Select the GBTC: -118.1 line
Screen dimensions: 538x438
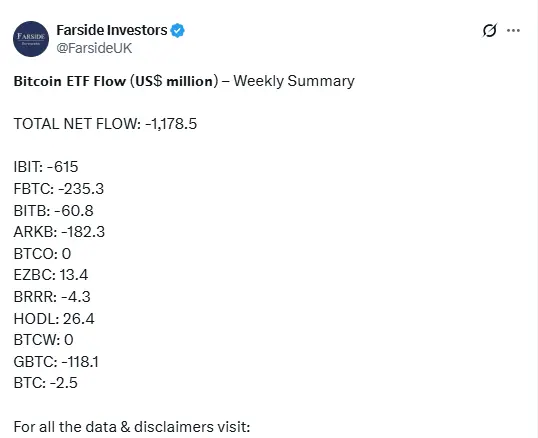pyautogui.click(x=56, y=362)
